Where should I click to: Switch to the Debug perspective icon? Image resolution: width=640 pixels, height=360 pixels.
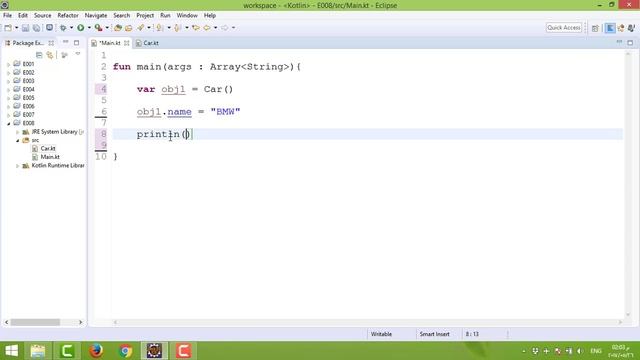click(631, 28)
